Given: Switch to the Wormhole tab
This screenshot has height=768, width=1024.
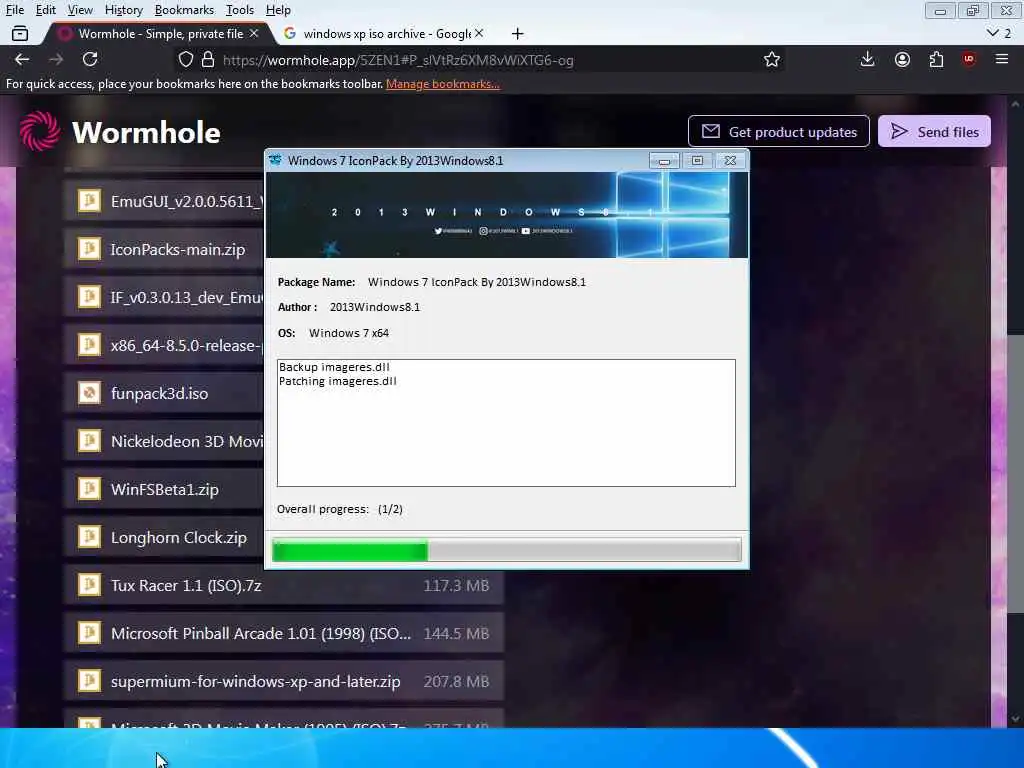Looking at the screenshot, I should point(160,33).
